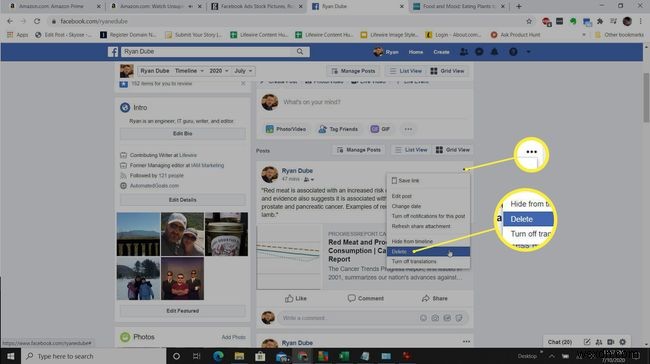Expand the Timeline dropdown
The height and width of the screenshot is (364, 650).
(x=189, y=71)
